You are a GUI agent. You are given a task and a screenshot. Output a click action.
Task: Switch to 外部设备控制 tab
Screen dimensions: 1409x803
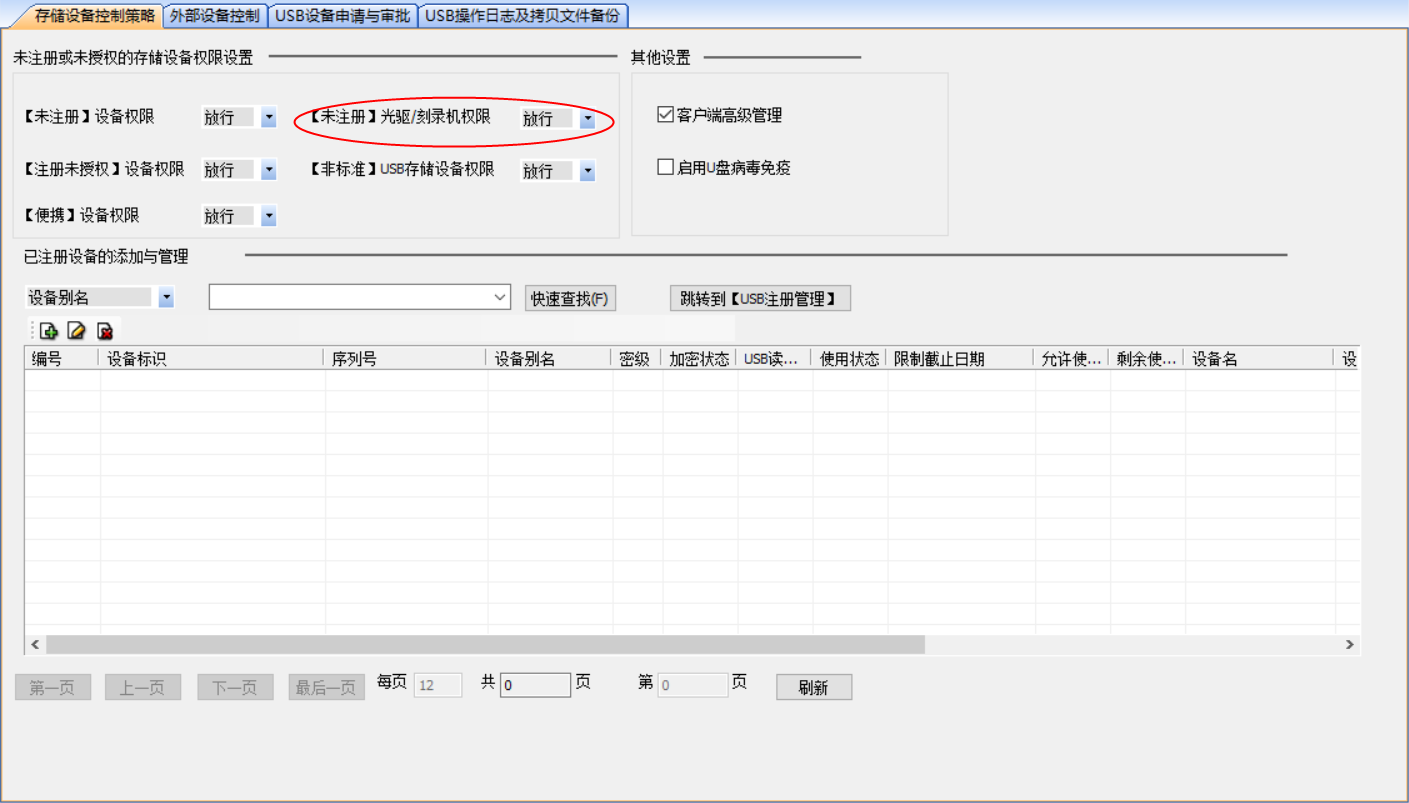214,16
